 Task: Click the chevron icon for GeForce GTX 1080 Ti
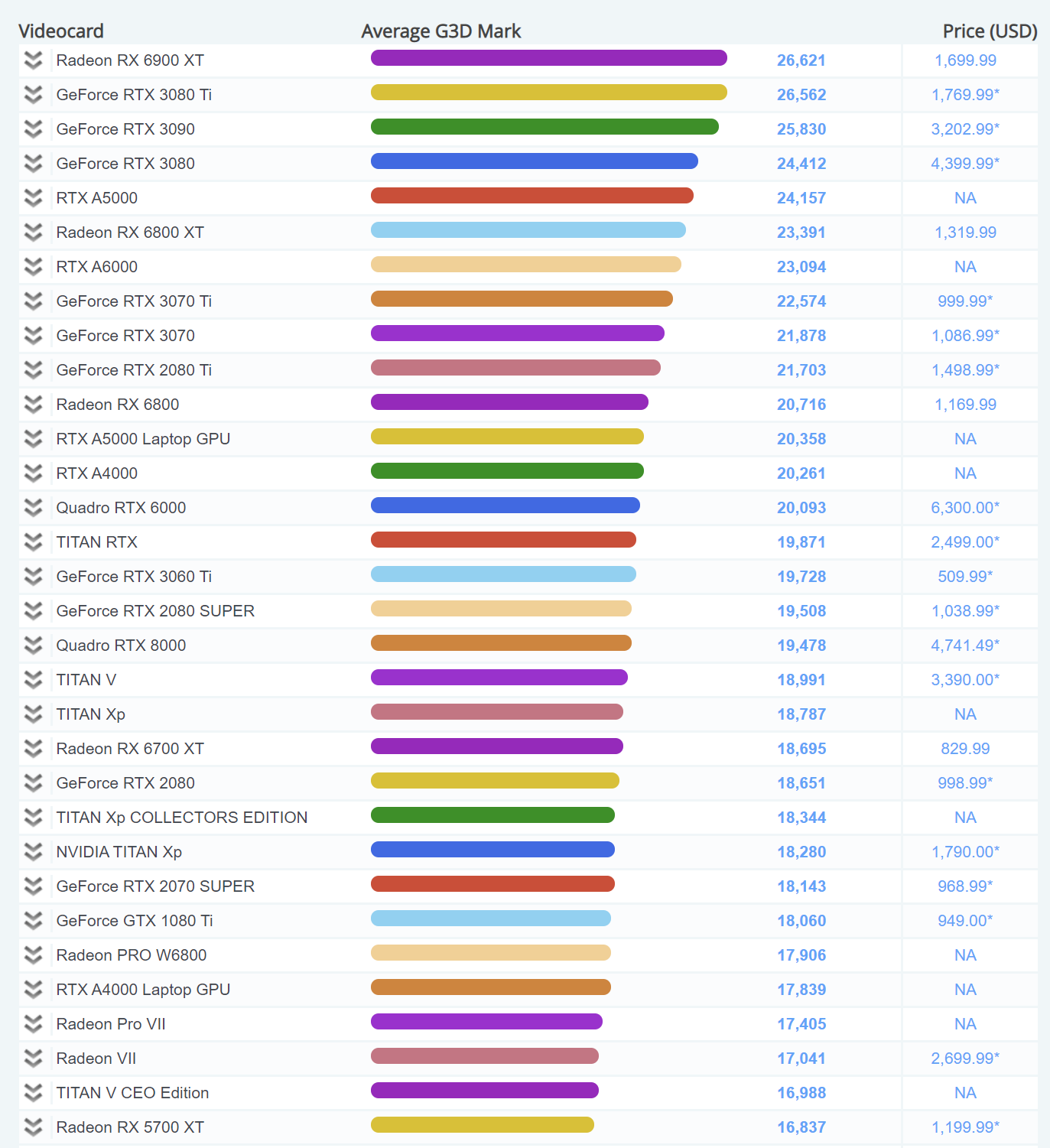click(x=33, y=921)
